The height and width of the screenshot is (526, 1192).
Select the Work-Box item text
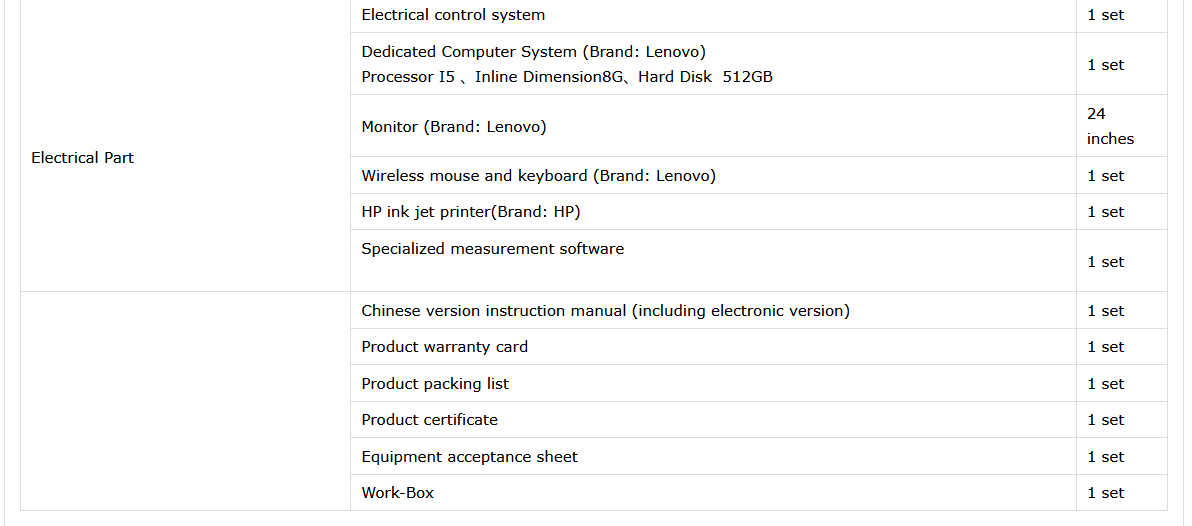click(x=397, y=493)
